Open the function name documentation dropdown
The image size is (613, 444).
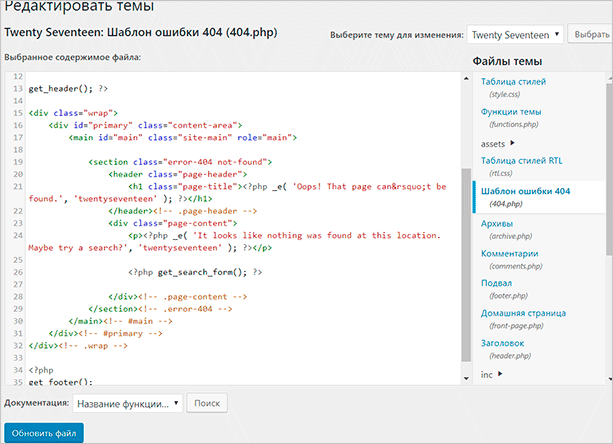pyautogui.click(x=127, y=404)
